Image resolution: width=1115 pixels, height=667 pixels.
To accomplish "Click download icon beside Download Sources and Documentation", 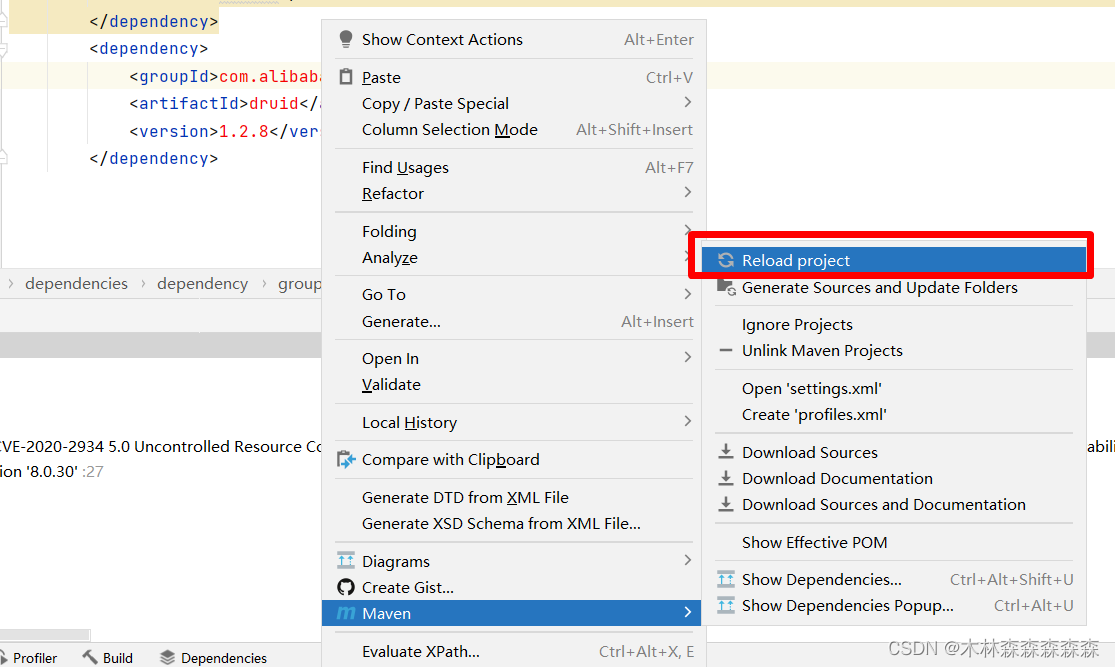I will (x=725, y=504).
